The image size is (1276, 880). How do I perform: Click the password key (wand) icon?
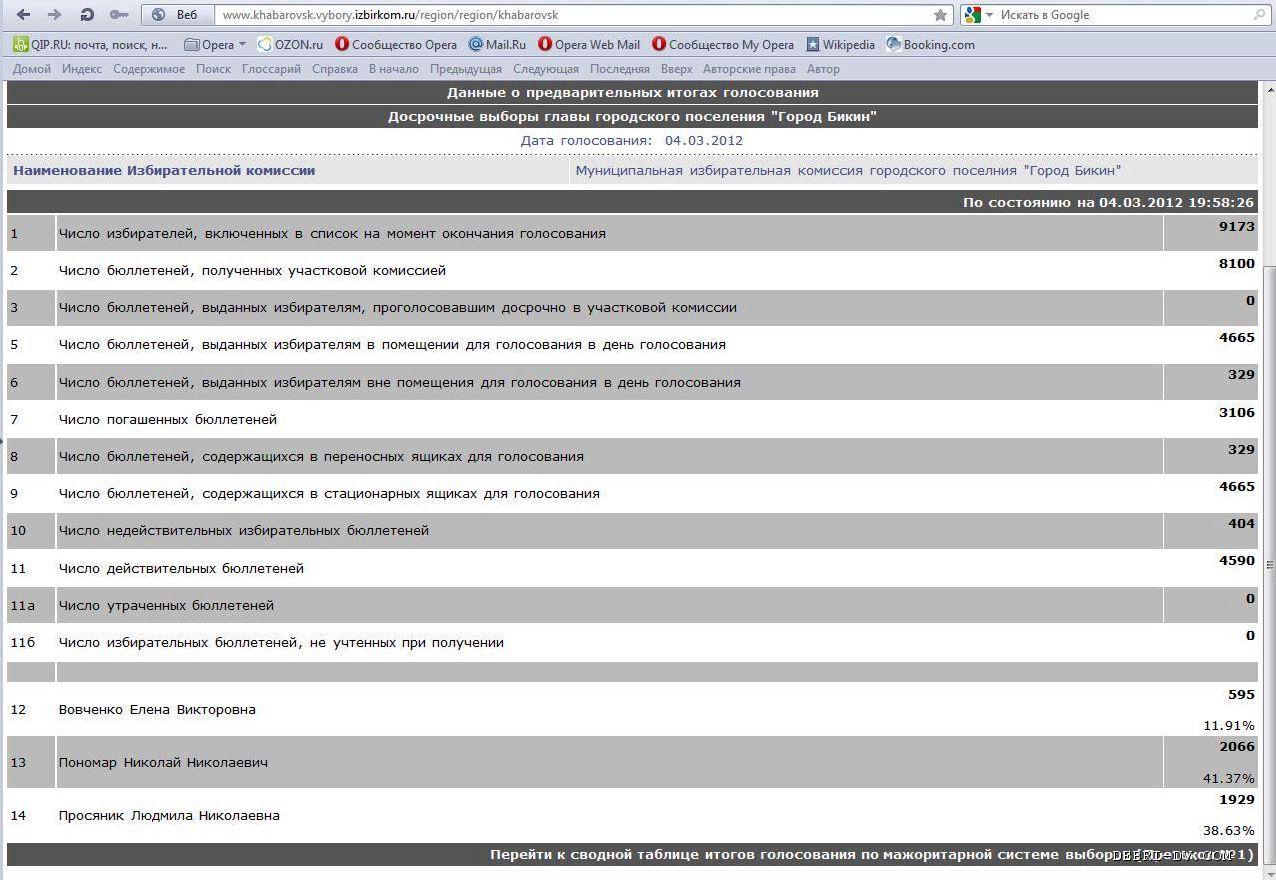pyautogui.click(x=119, y=15)
